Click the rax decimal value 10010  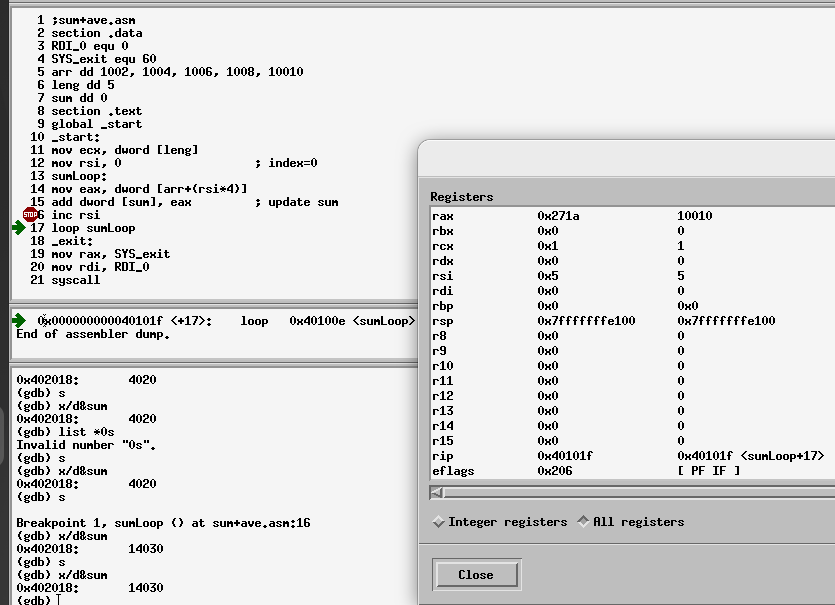694,216
